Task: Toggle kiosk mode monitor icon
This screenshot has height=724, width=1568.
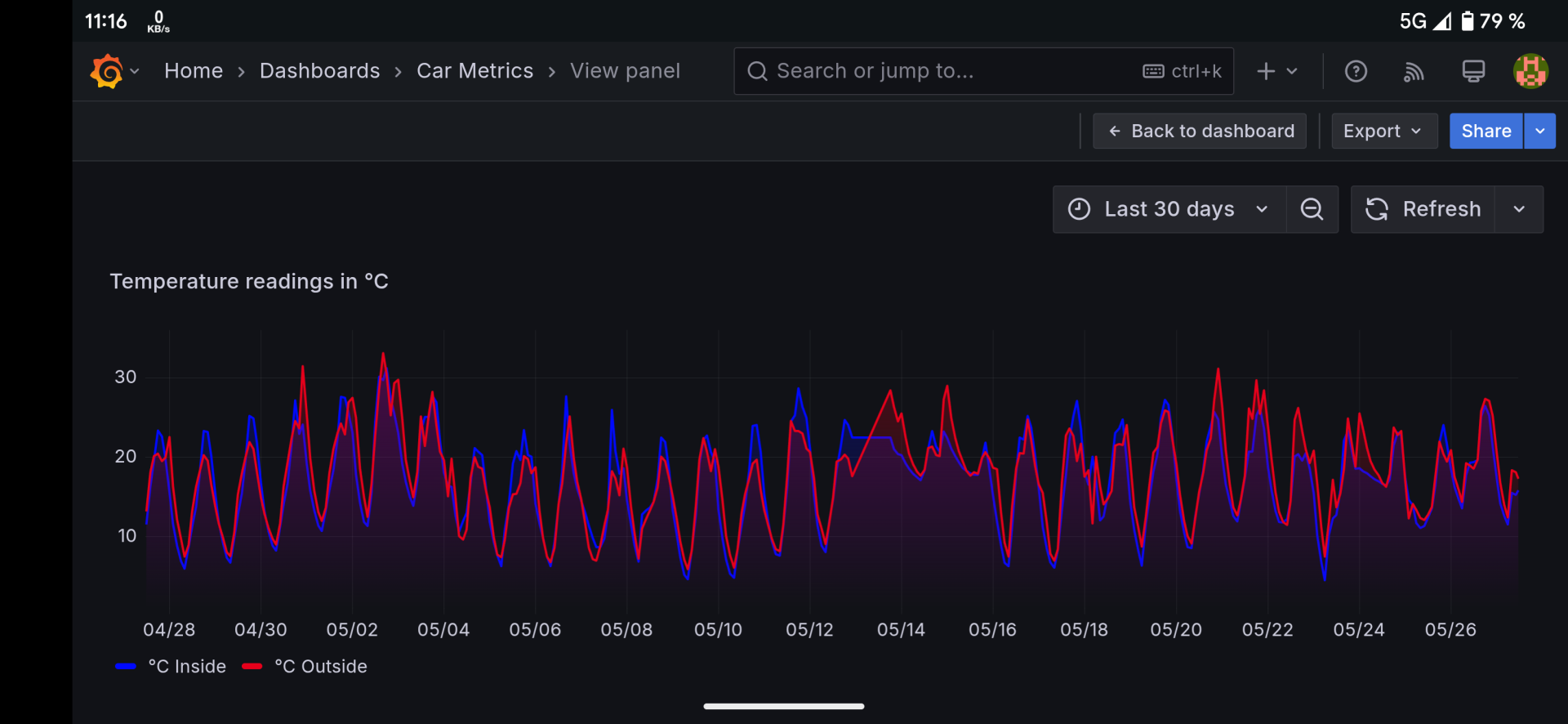Action: tap(1473, 72)
